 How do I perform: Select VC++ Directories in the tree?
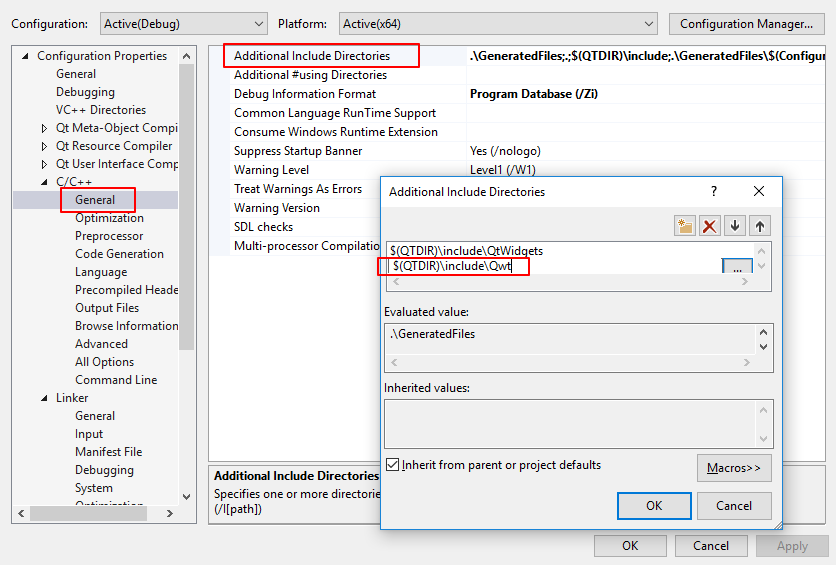pos(101,110)
